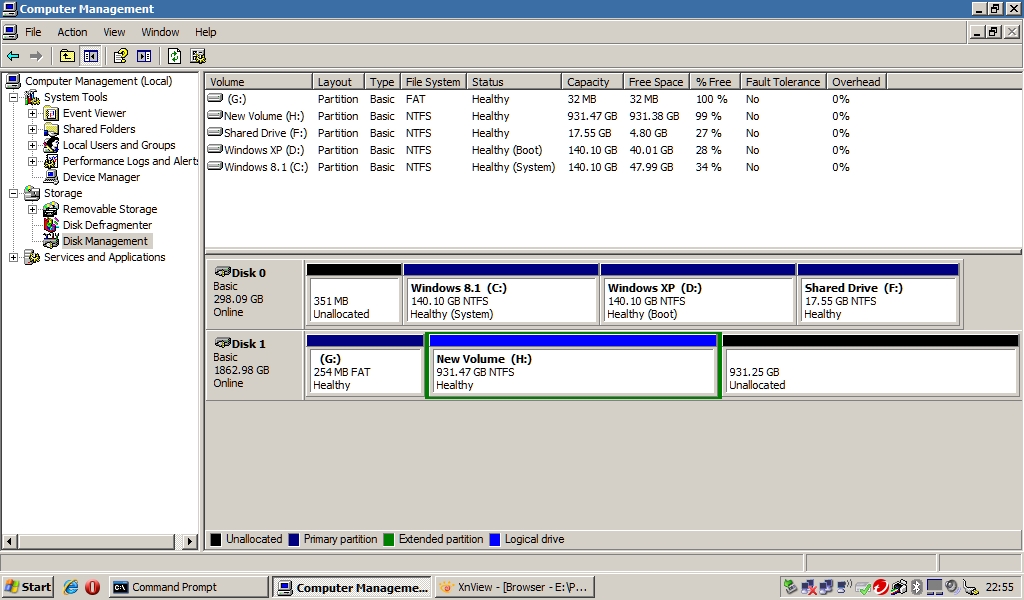Select the Disk Defragmenter icon in the tree
Image resolution: width=1024 pixels, height=600 pixels.
click(51, 225)
